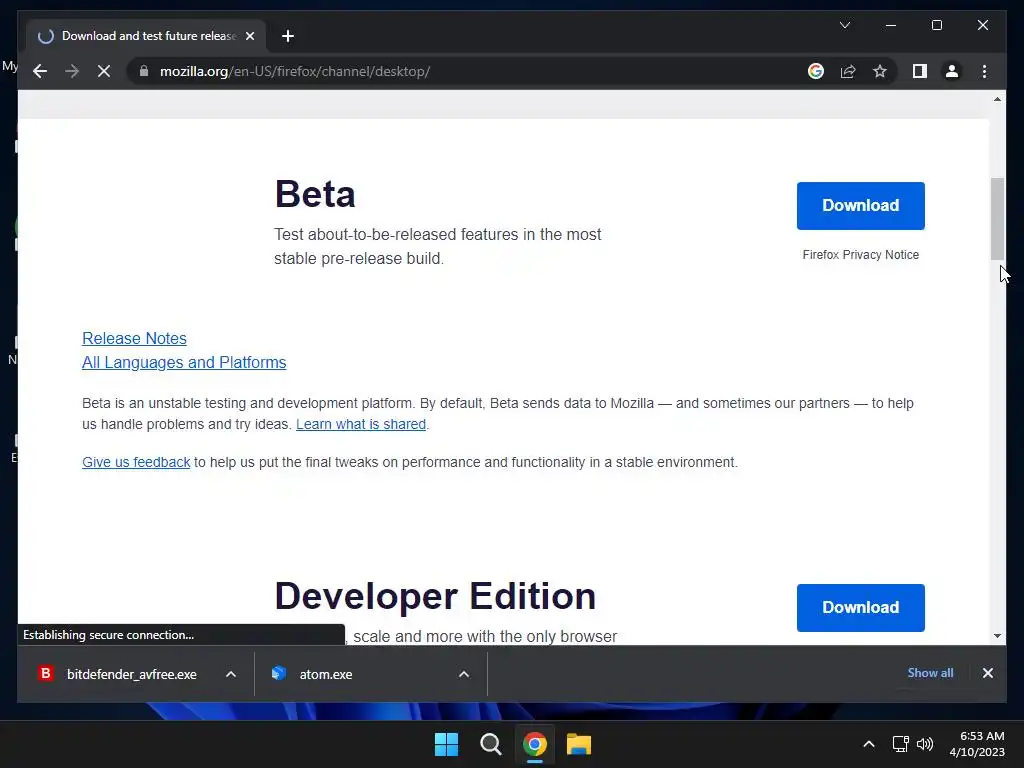Open the Chrome profile avatar
Viewport: 1024px width, 768px height.
click(952, 71)
